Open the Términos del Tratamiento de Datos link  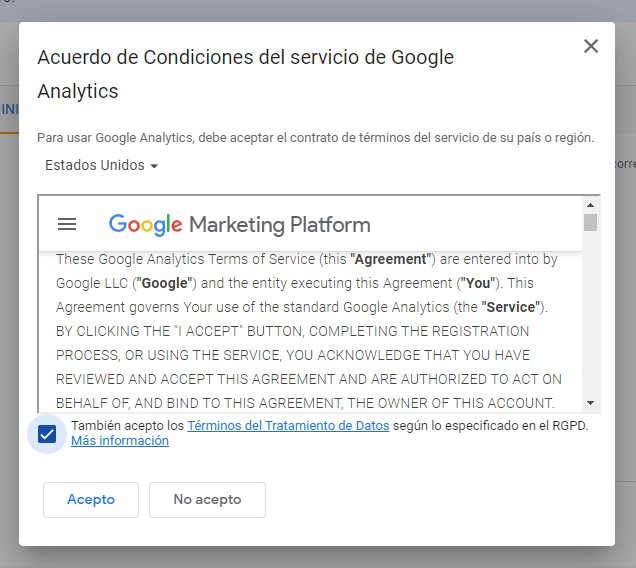coord(288,426)
